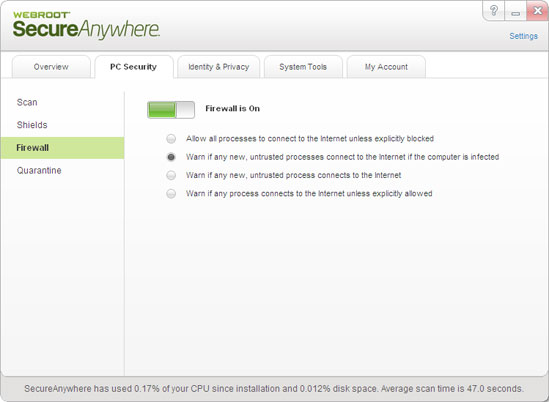
Task: Click the CPU usage status bar text
Action: 274,389
